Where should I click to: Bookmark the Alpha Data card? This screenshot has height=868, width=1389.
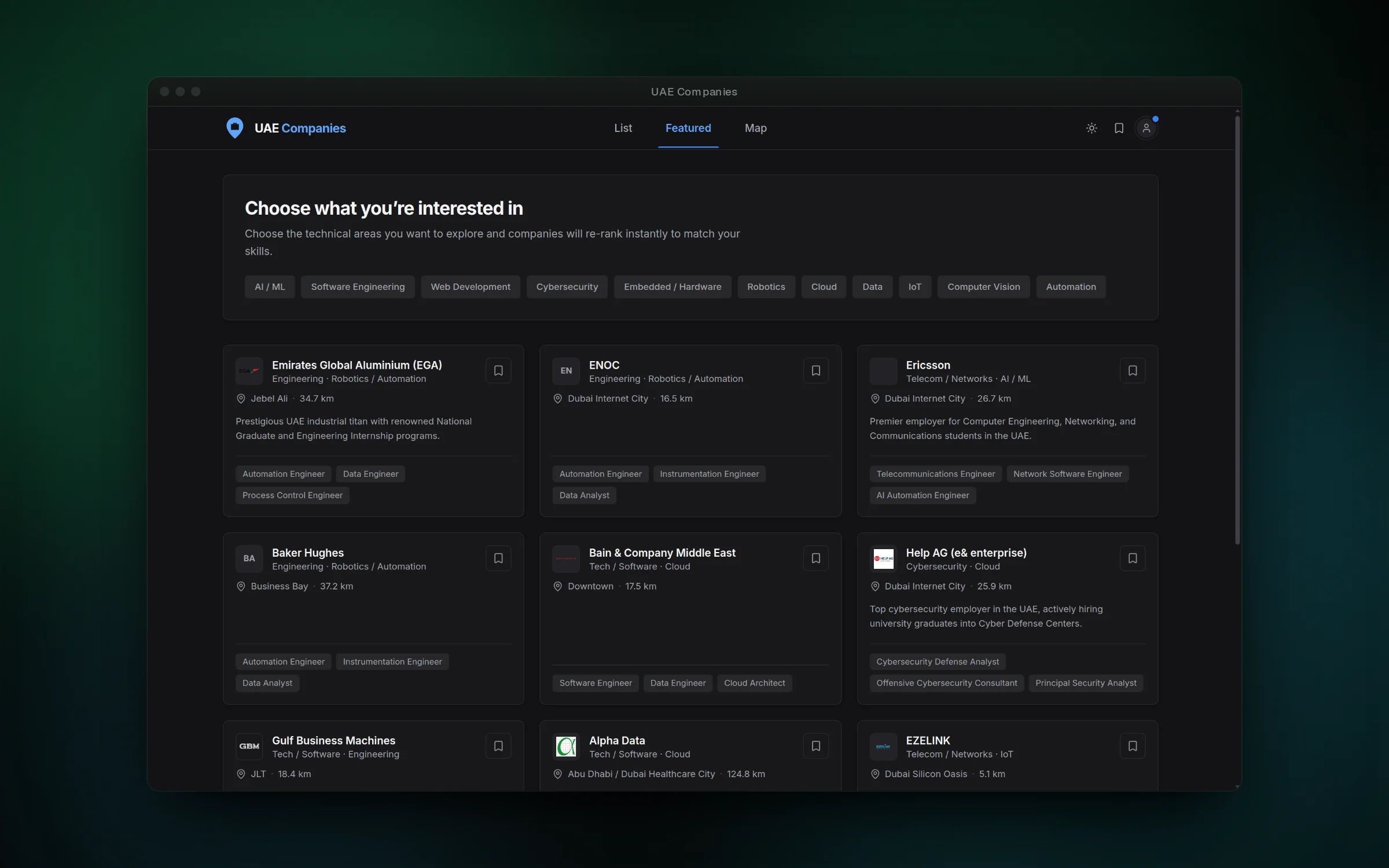815,746
